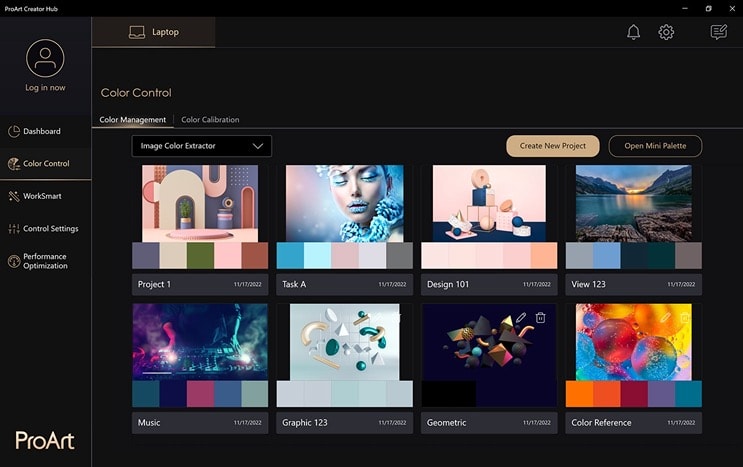The image size is (743, 467).
Task: Click the Color Control page heading
Action: click(x=136, y=93)
